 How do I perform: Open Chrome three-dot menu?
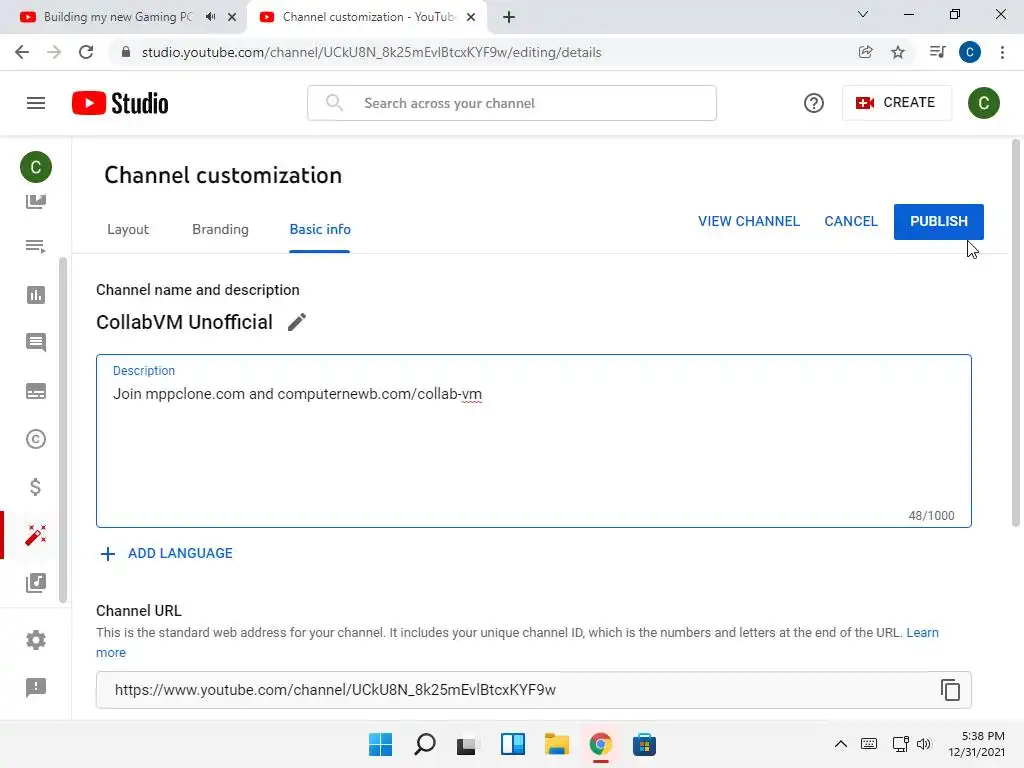click(x=1002, y=52)
